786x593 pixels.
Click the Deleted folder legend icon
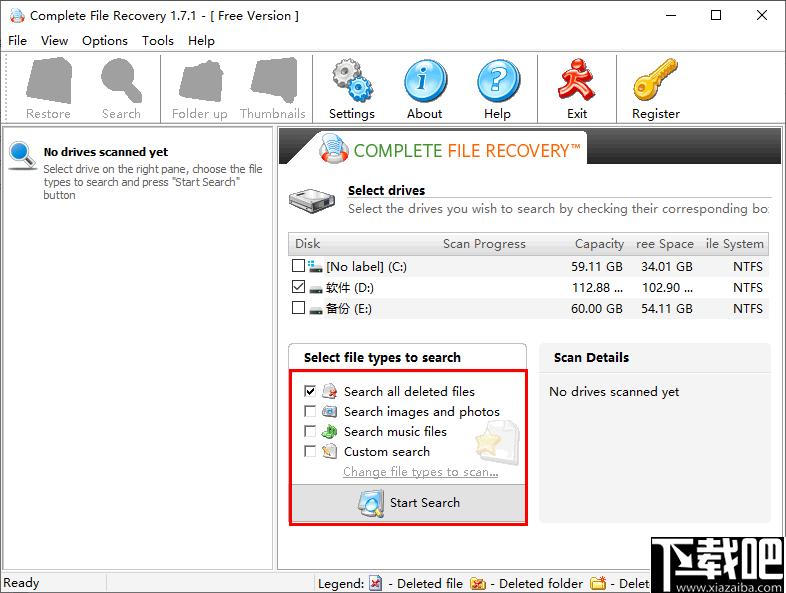tap(478, 583)
